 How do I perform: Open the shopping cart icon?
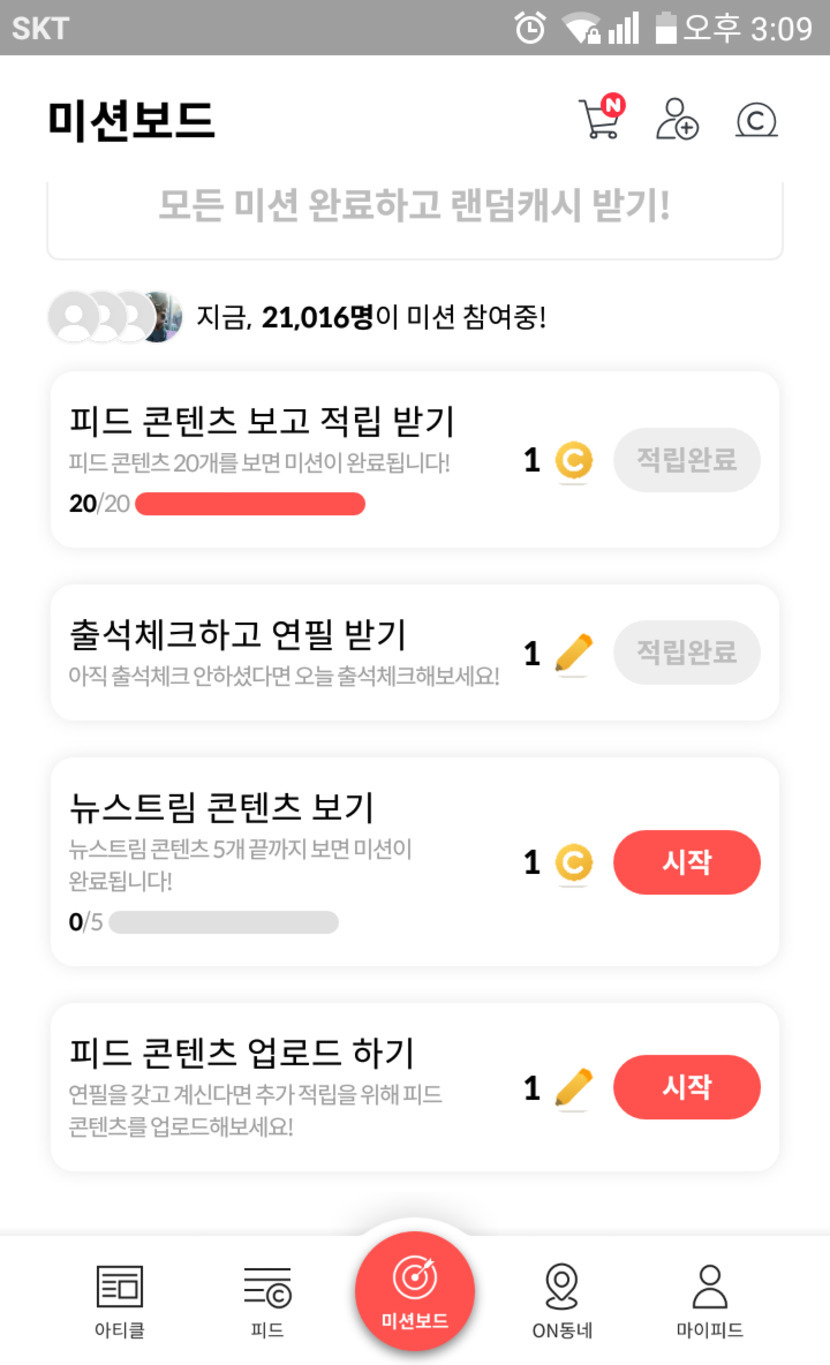[601, 119]
